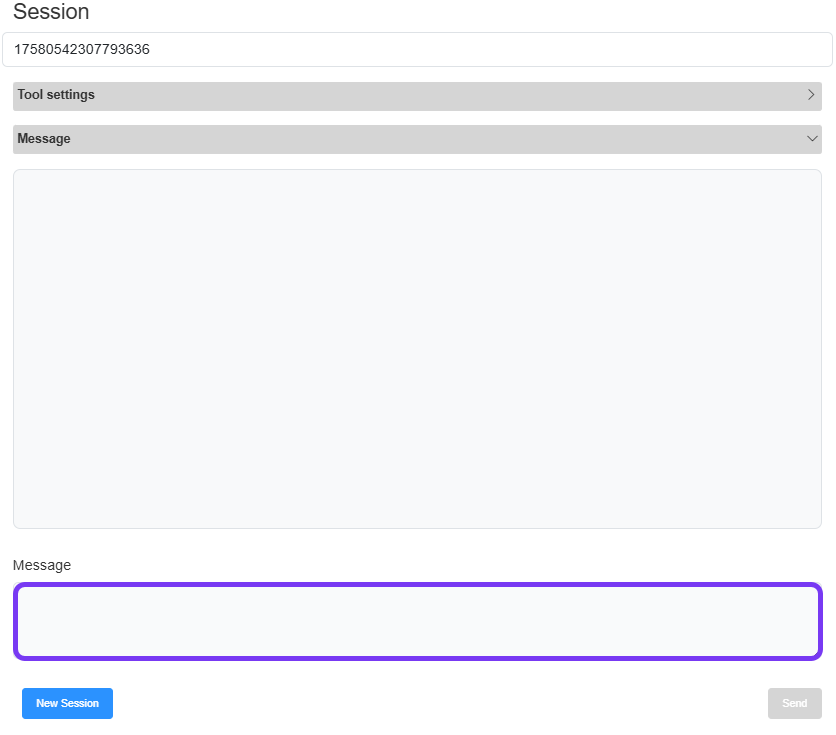Viewport: 836px width, 735px height.
Task: Click inside the purple-outlined message text box
Action: [x=417, y=621]
